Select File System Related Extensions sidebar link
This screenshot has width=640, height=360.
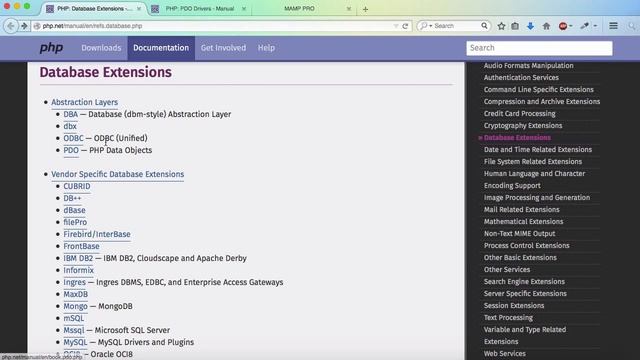[x=533, y=162]
